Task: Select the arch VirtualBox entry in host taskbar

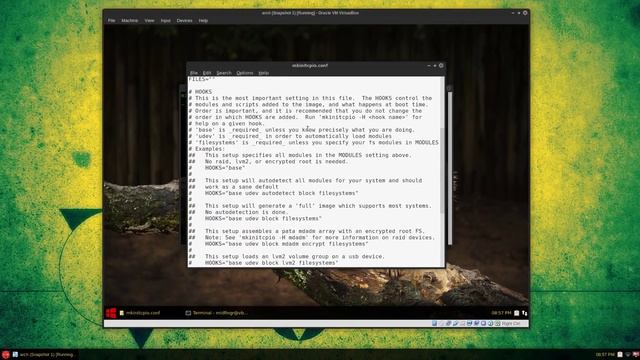Action: point(43,355)
